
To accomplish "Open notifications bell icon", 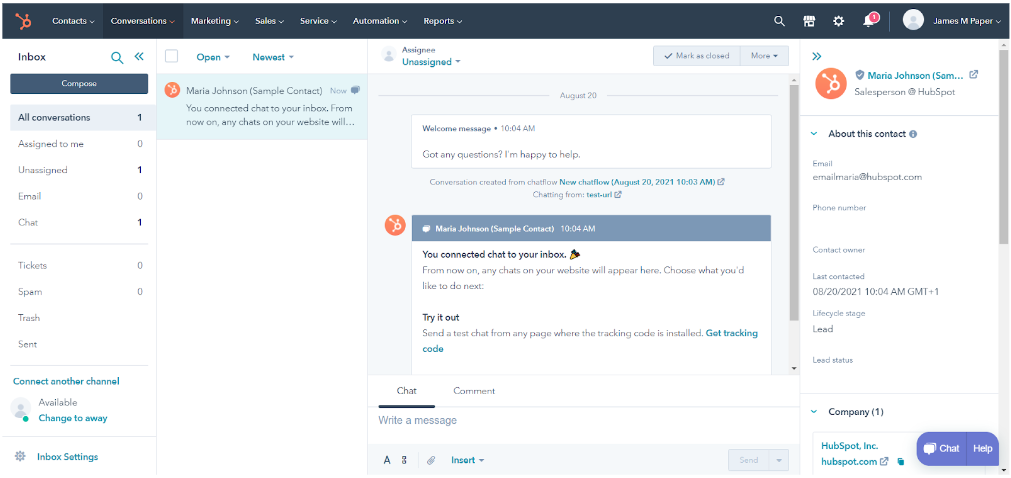I will [868, 21].
